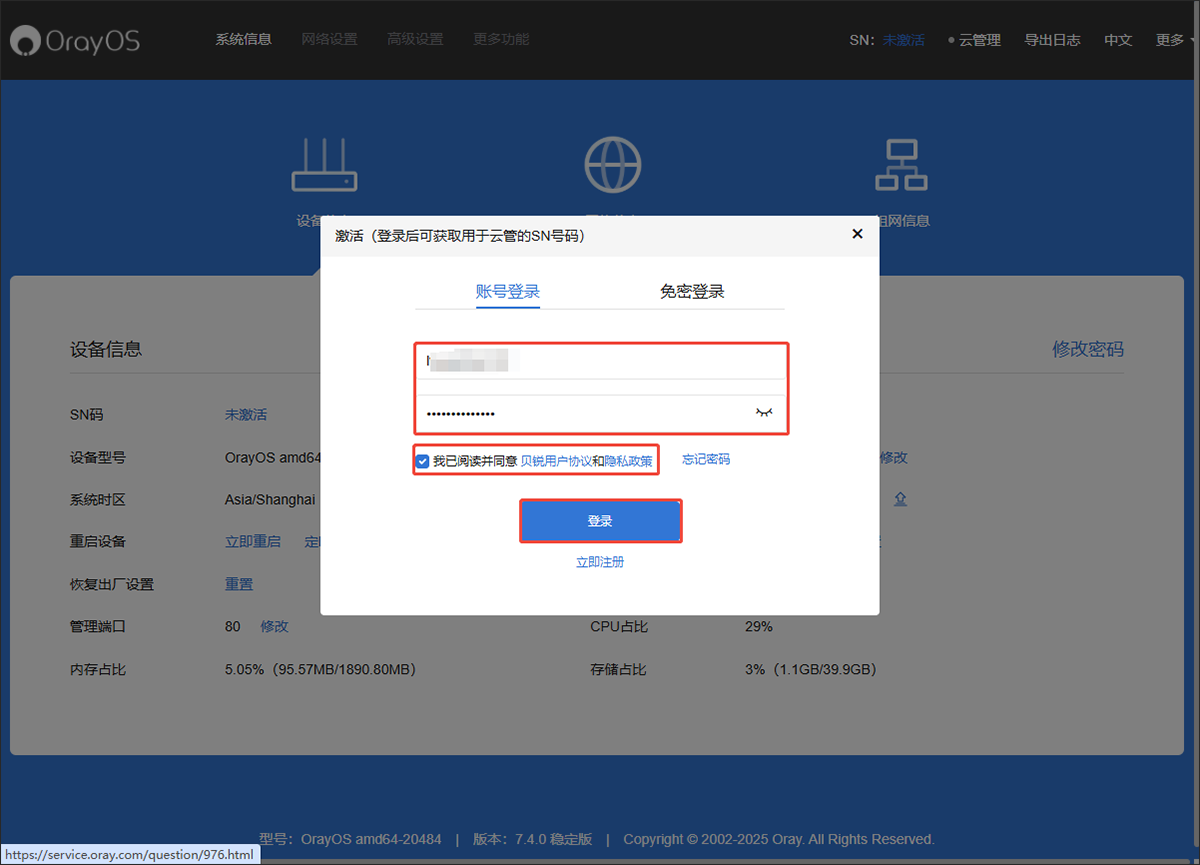Click the 管理端口 value 80
The width and height of the screenshot is (1200, 865).
[233, 626]
